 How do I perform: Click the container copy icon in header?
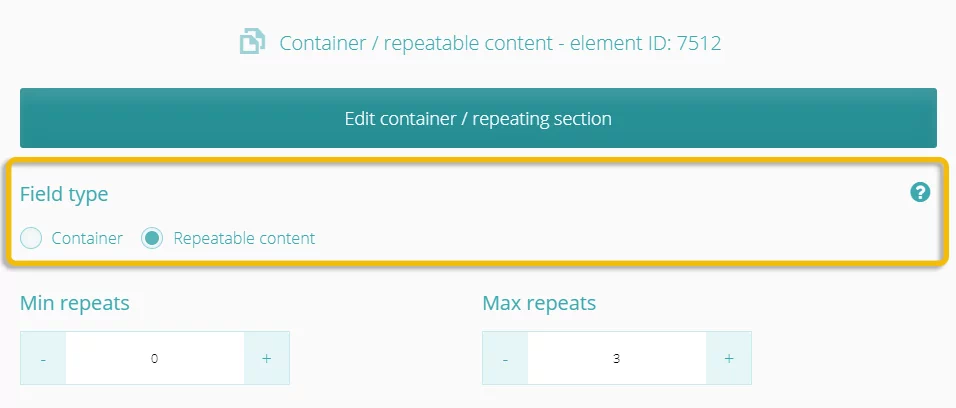[x=252, y=43]
